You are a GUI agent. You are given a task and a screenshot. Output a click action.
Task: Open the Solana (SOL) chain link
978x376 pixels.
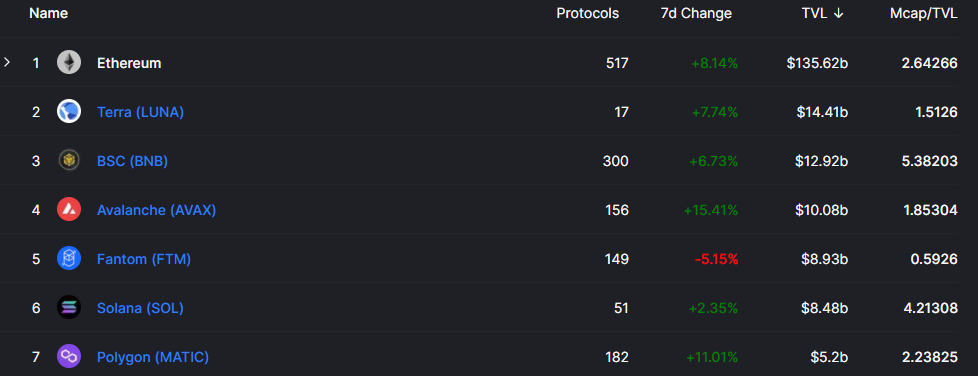click(x=140, y=308)
